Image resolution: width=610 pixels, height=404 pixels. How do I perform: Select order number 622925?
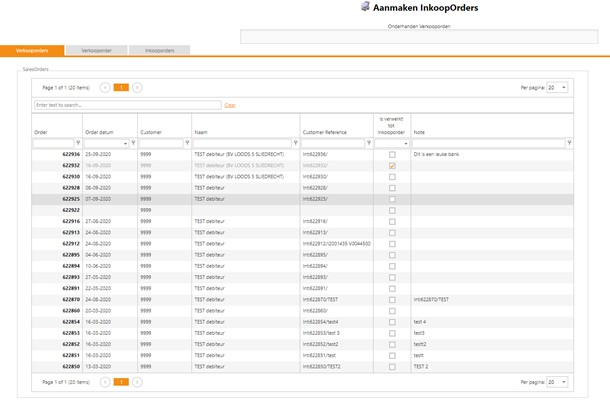71,199
